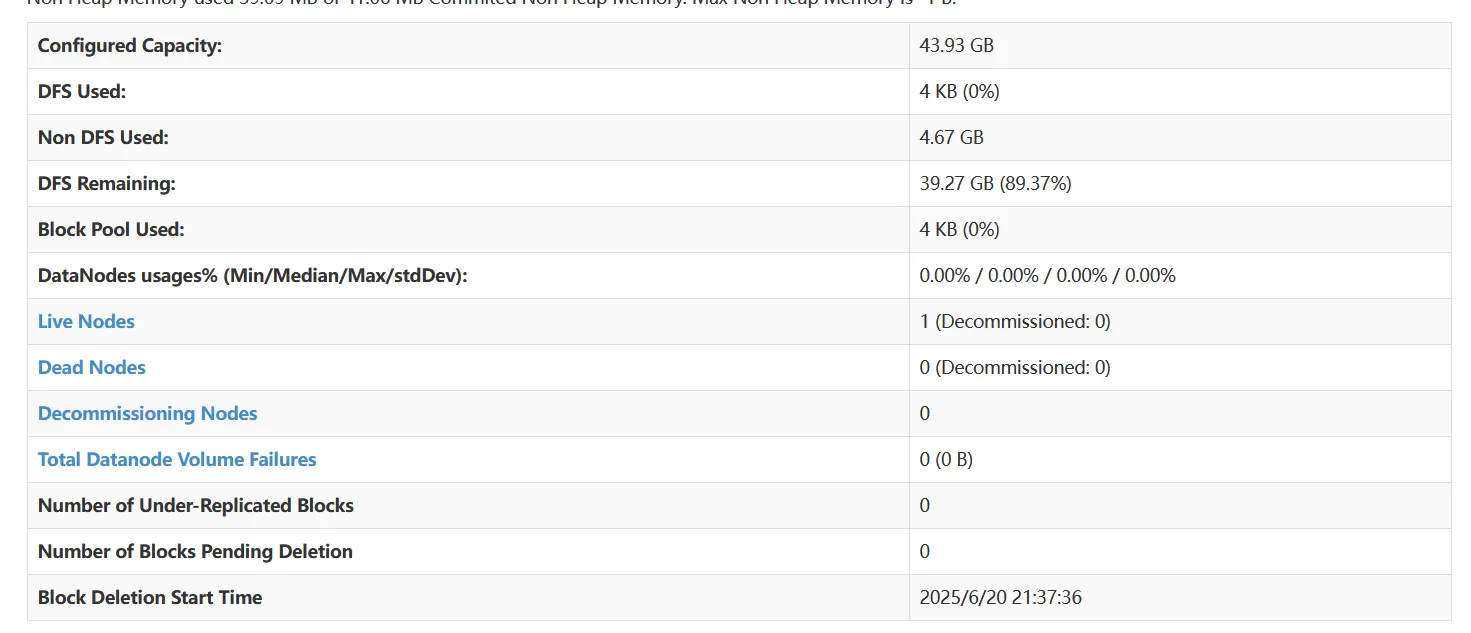Click the Live Nodes count value
1471x633 pixels.
pos(1015,321)
